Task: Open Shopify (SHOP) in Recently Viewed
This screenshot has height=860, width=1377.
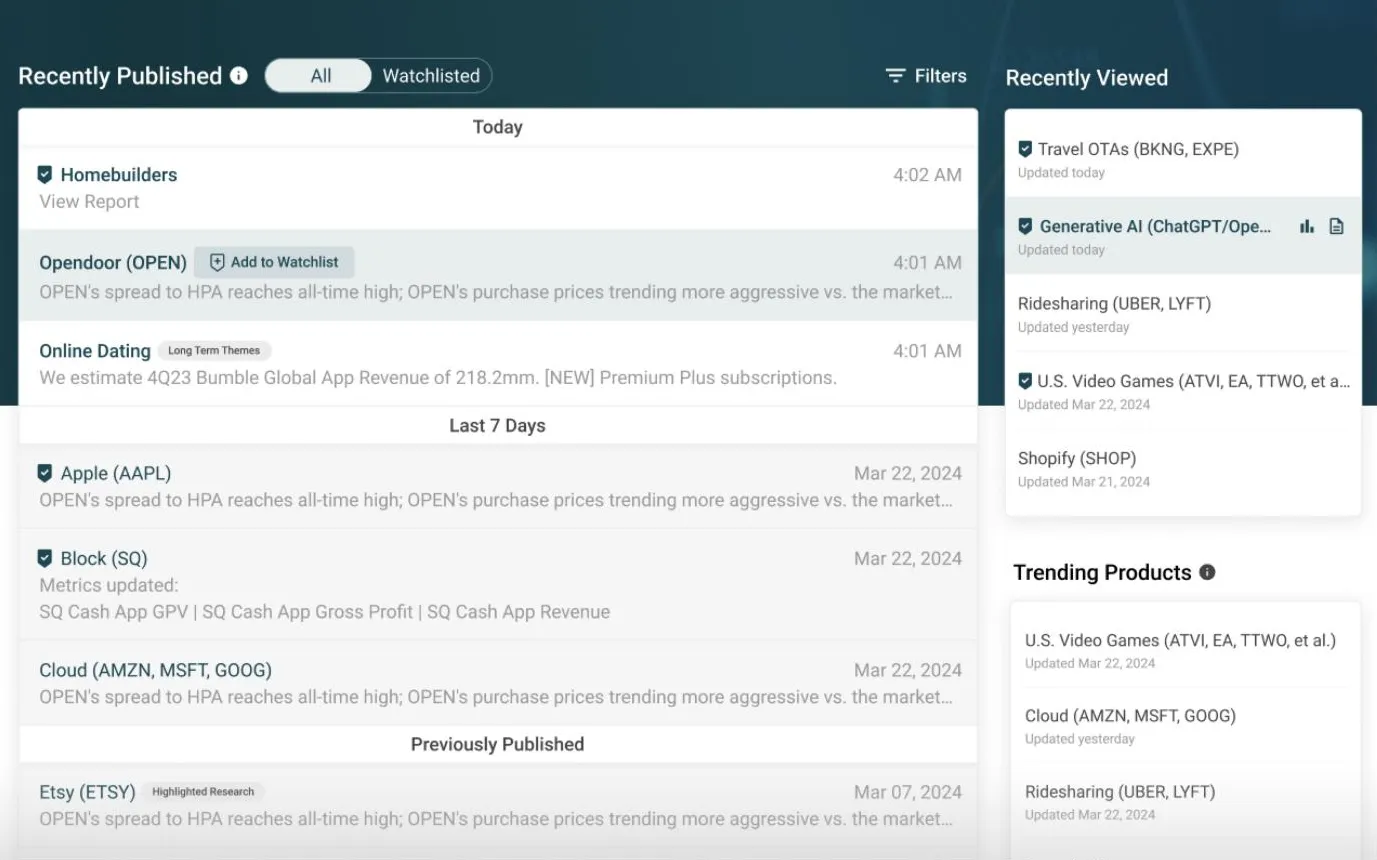Action: [1077, 458]
